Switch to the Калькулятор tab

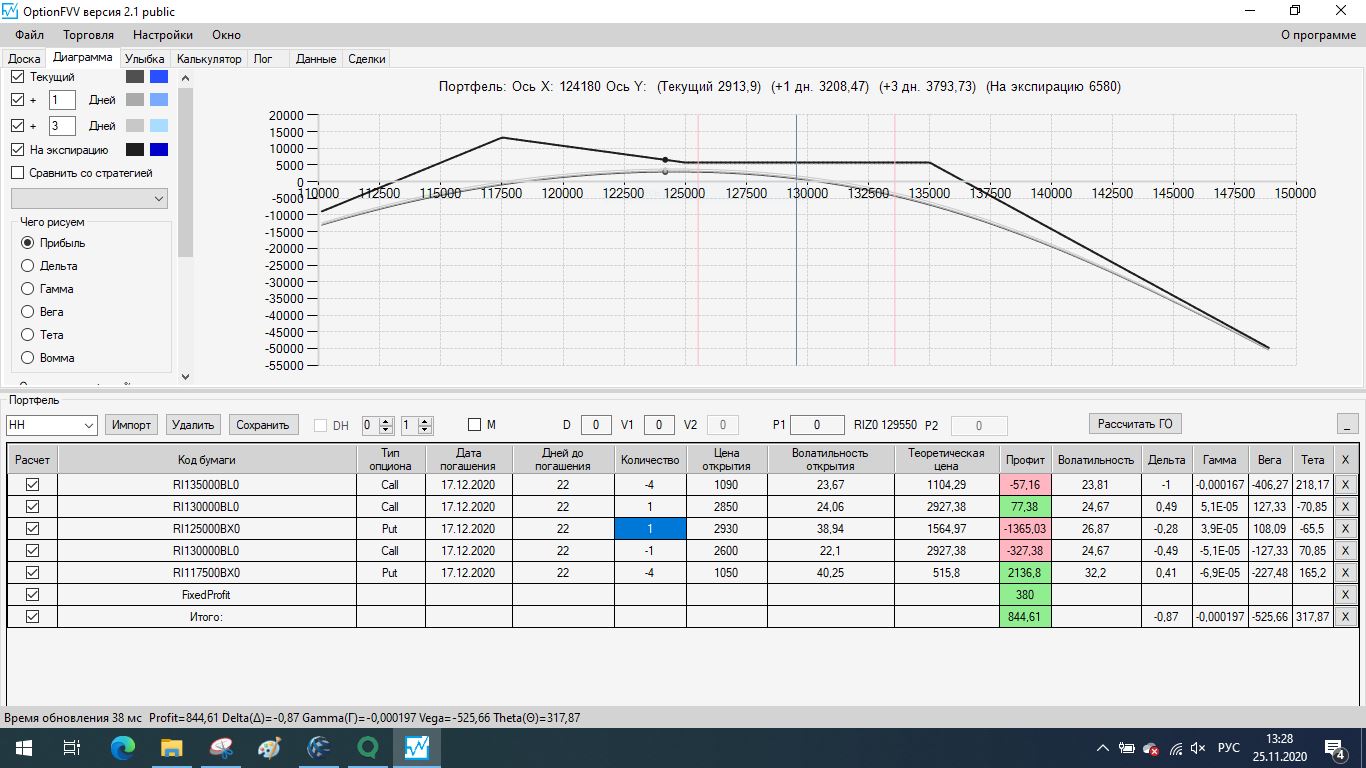point(209,59)
